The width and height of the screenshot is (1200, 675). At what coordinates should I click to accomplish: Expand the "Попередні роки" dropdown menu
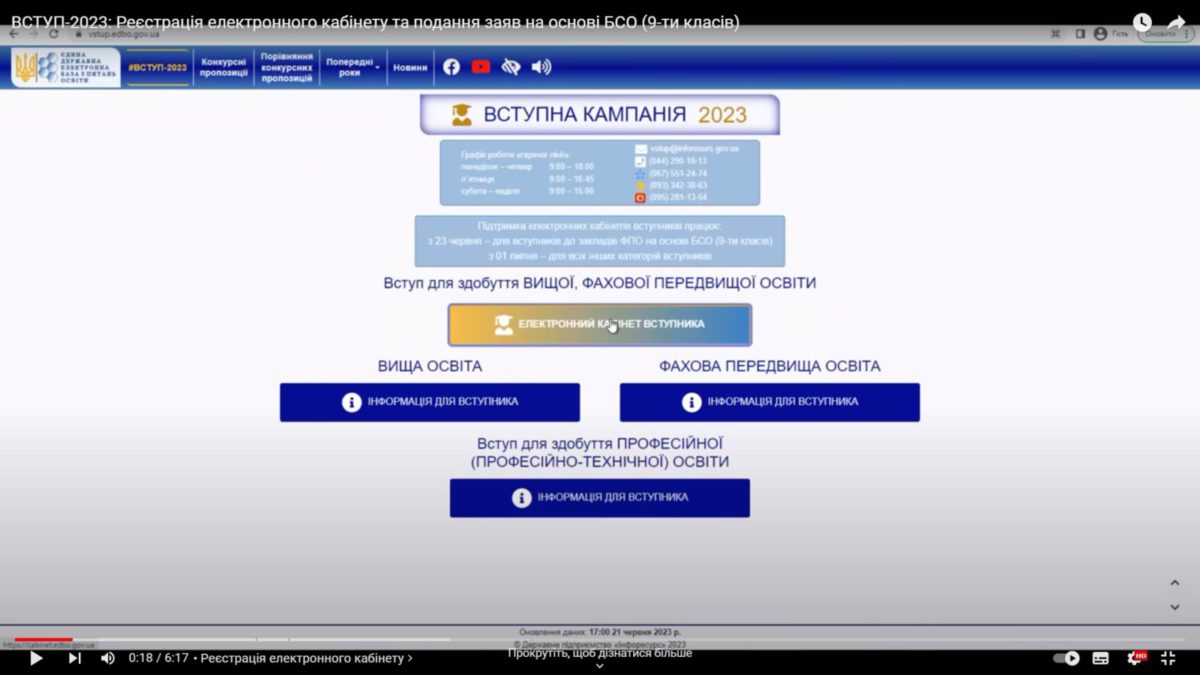[x=352, y=67]
